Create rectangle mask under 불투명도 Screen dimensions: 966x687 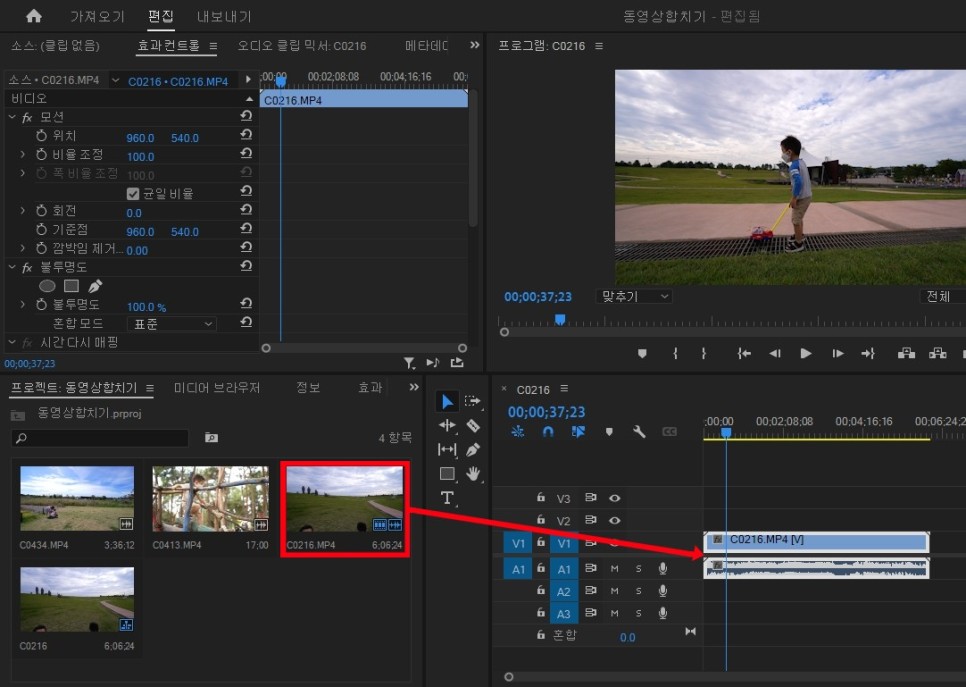[x=71, y=286]
